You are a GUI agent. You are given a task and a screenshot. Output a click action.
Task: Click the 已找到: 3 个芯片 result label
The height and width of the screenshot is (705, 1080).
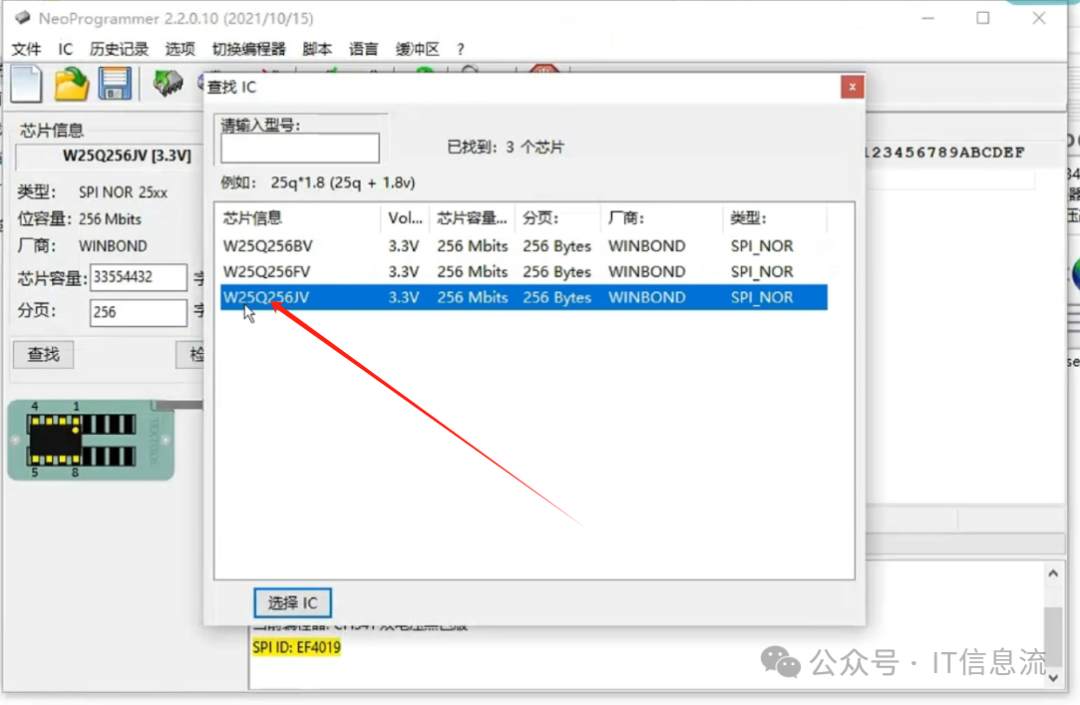tap(506, 147)
